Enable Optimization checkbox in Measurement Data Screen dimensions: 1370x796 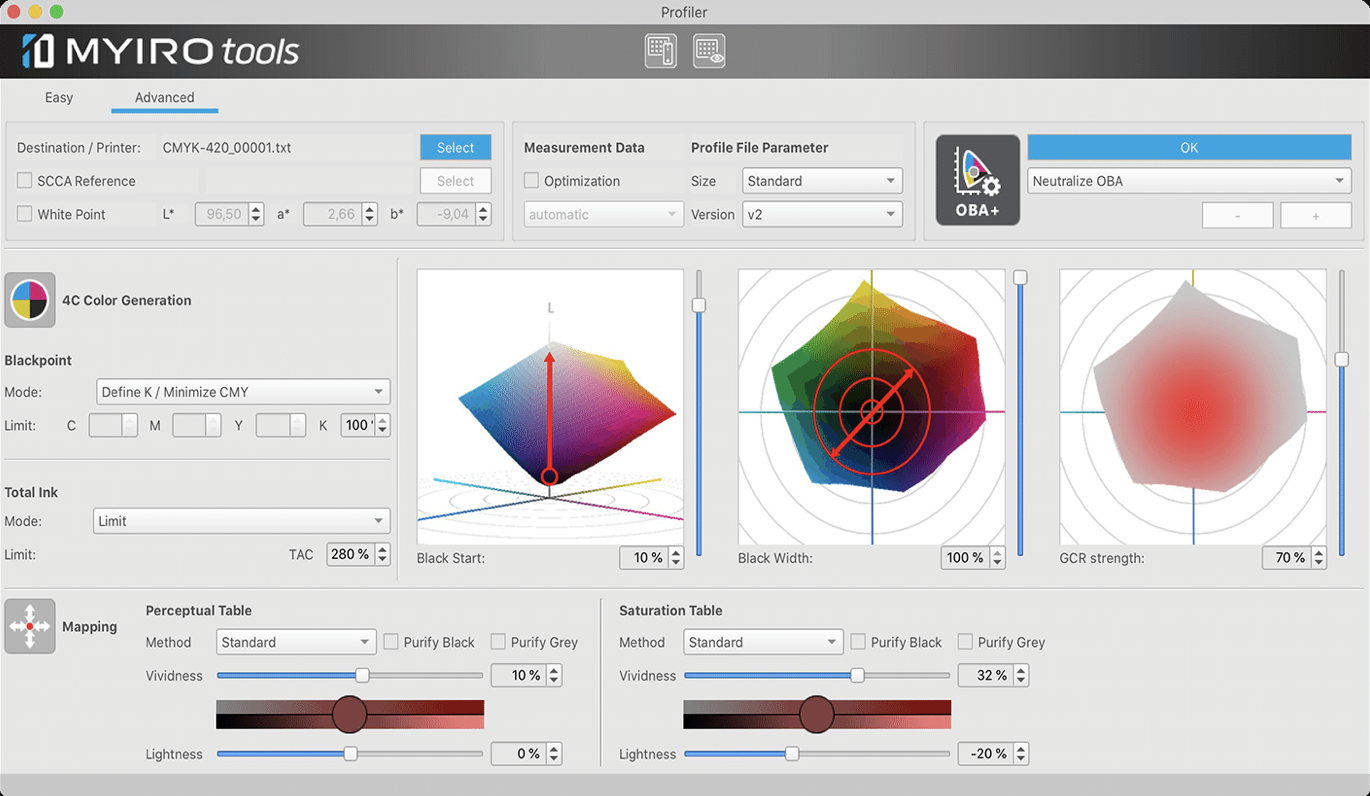coord(532,181)
